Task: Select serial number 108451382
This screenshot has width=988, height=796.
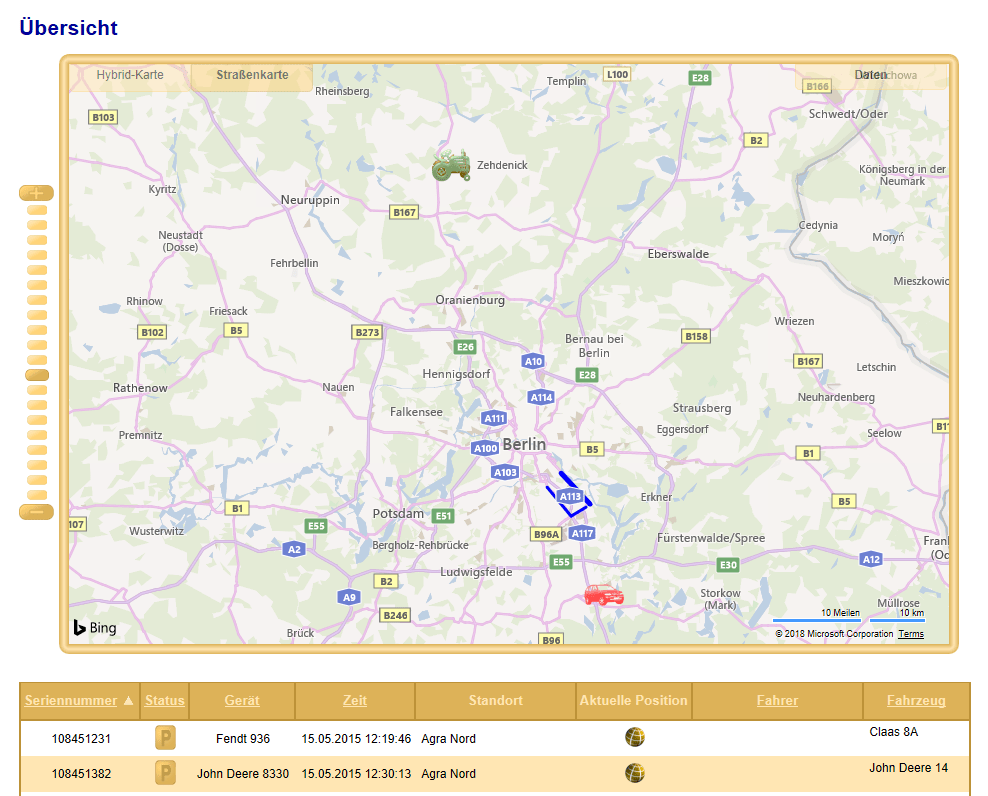Action: click(x=81, y=774)
